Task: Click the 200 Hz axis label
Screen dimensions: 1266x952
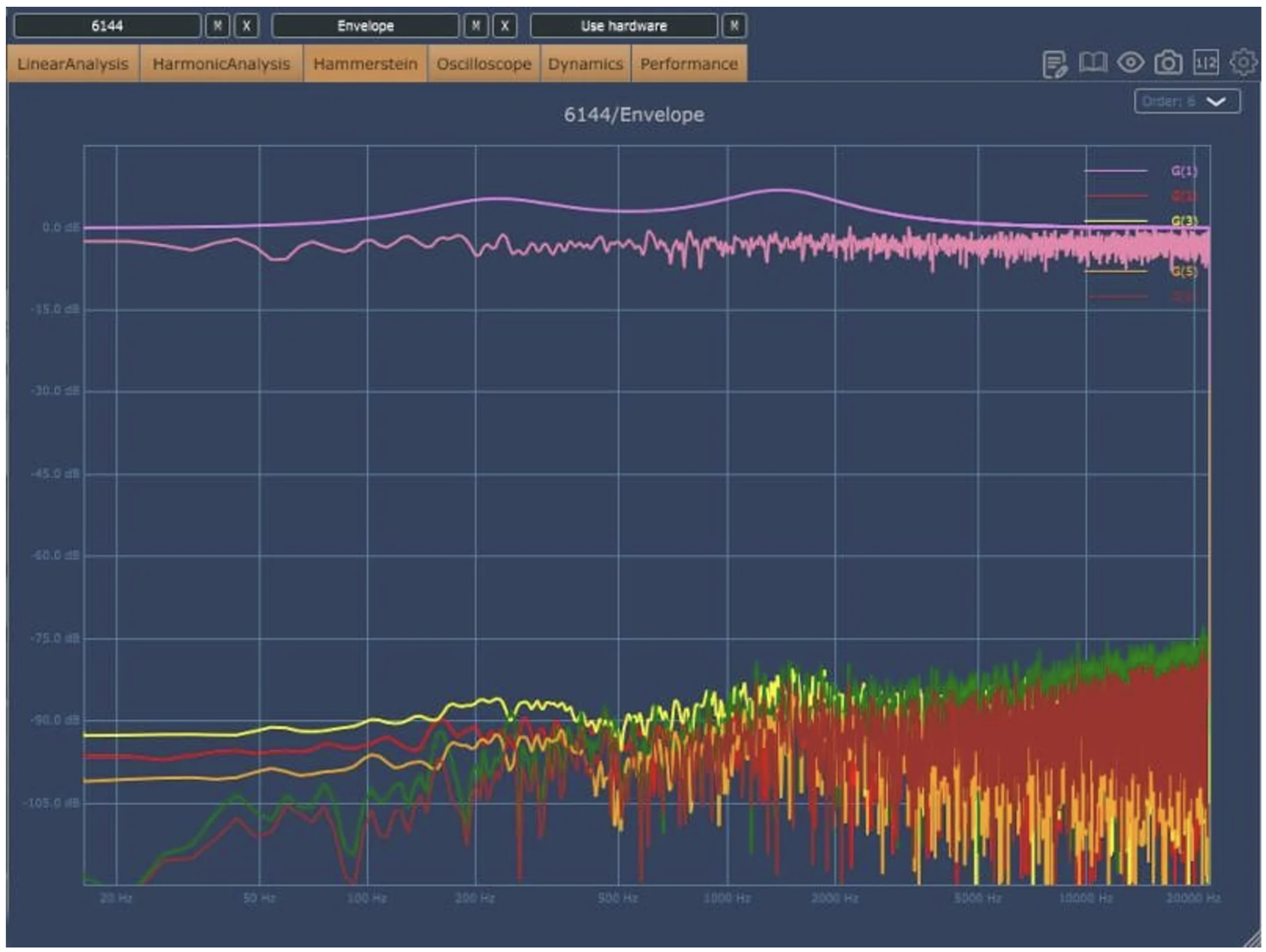Action: tap(475, 898)
